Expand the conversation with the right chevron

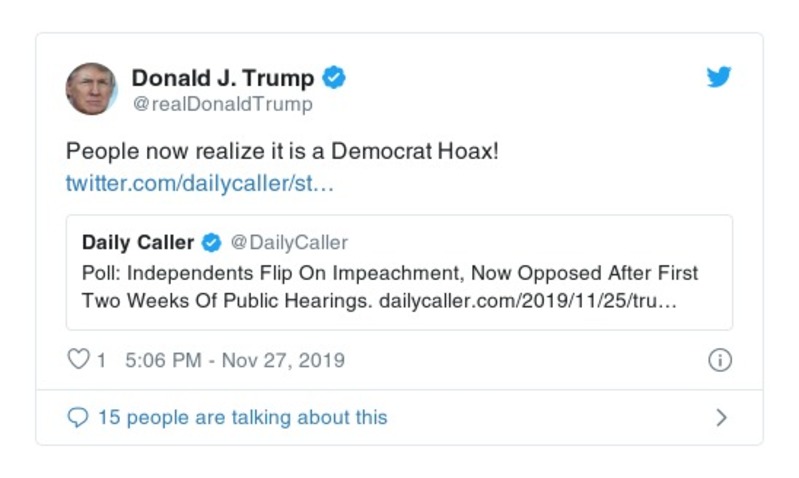coord(721,418)
